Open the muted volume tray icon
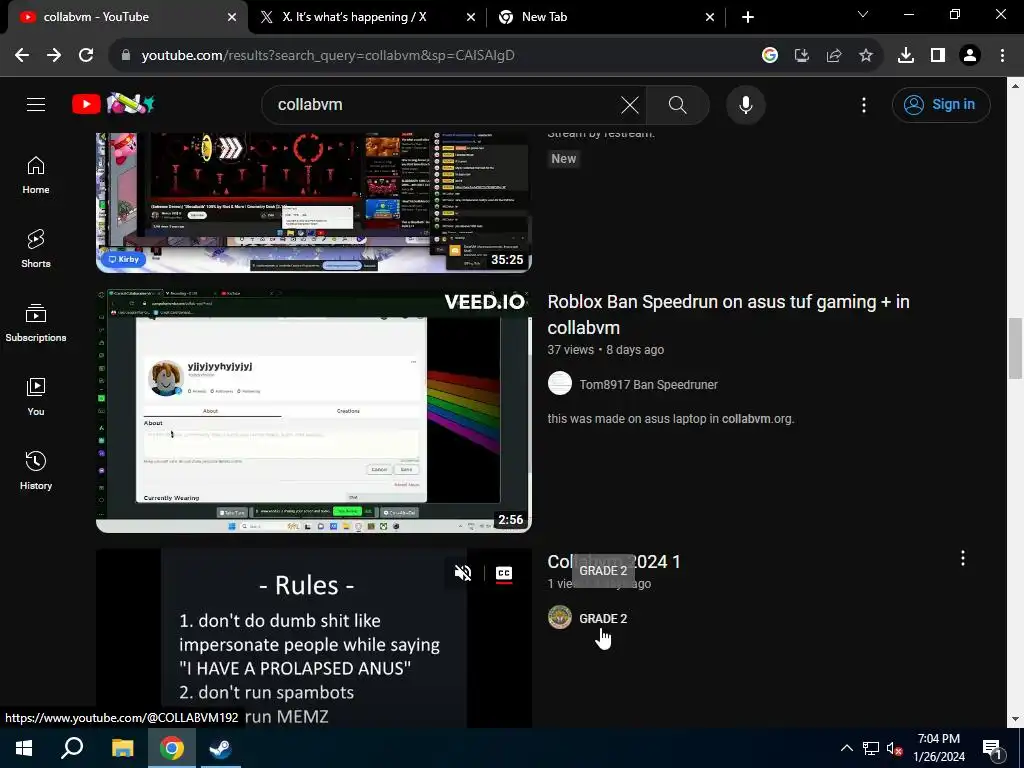 pyautogui.click(x=894, y=748)
